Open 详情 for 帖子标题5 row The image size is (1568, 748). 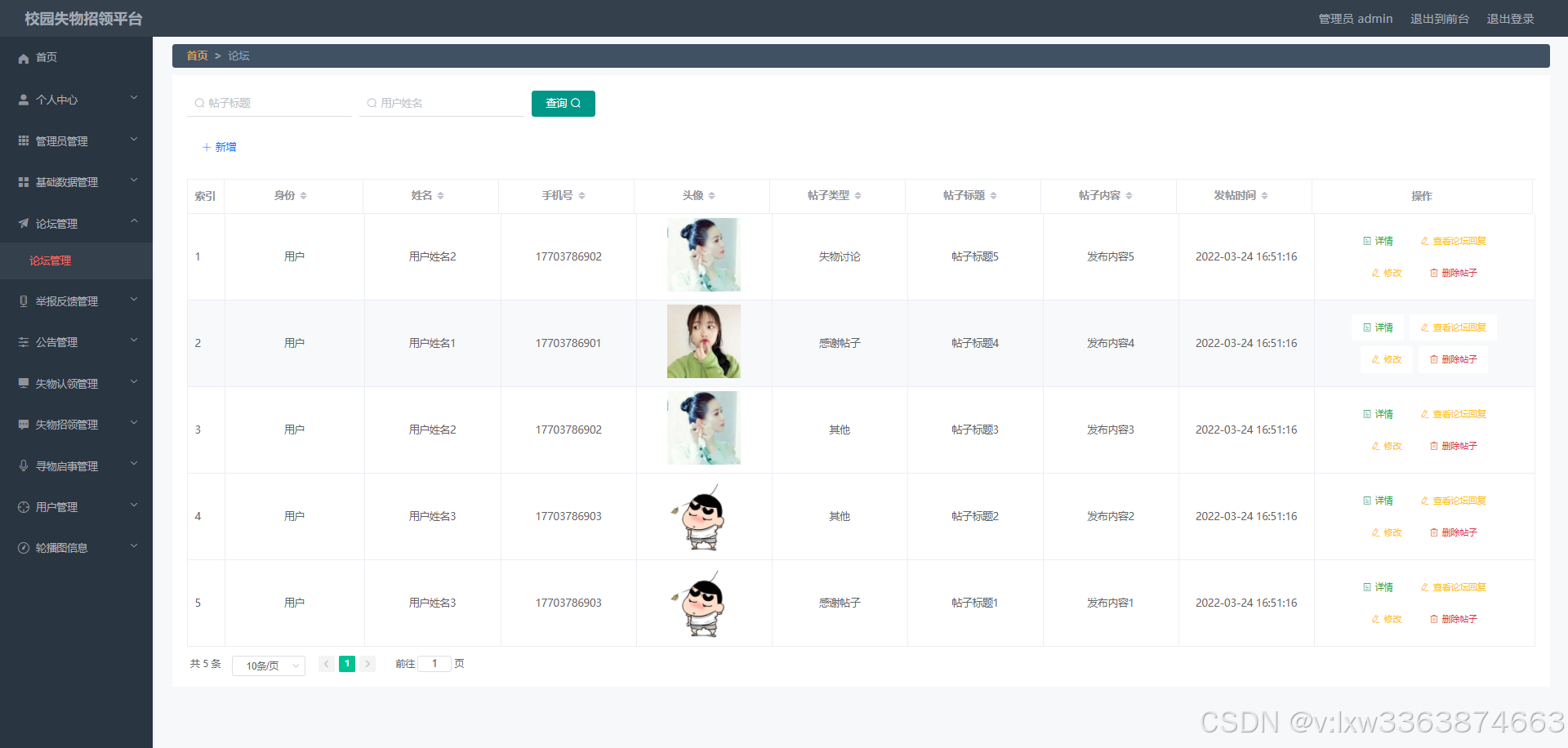pyautogui.click(x=1378, y=241)
